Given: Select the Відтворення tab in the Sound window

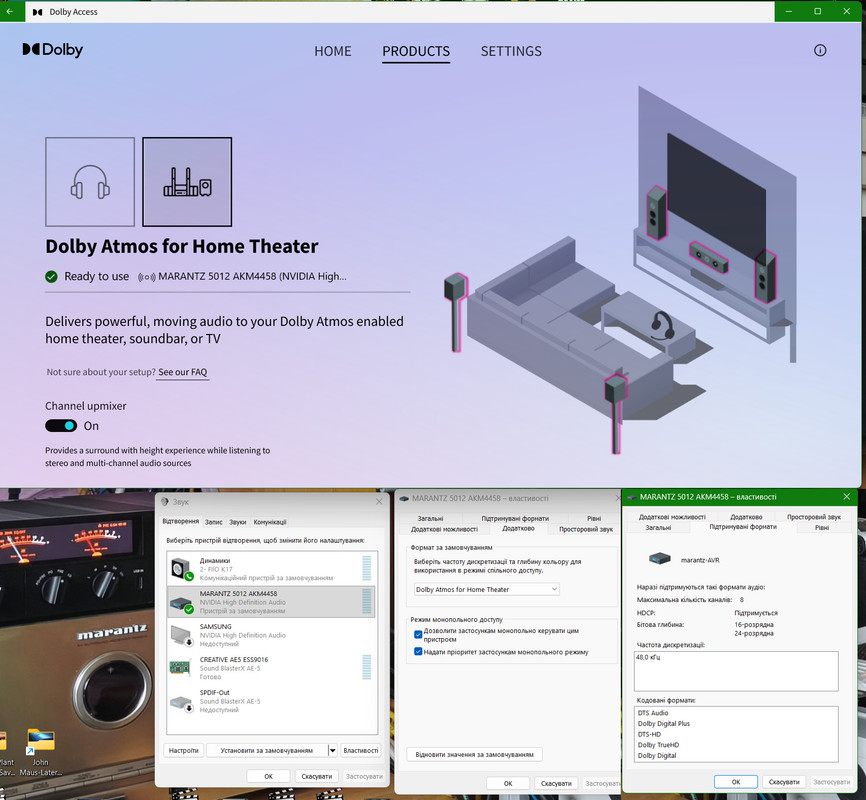Looking at the screenshot, I should [x=181, y=521].
